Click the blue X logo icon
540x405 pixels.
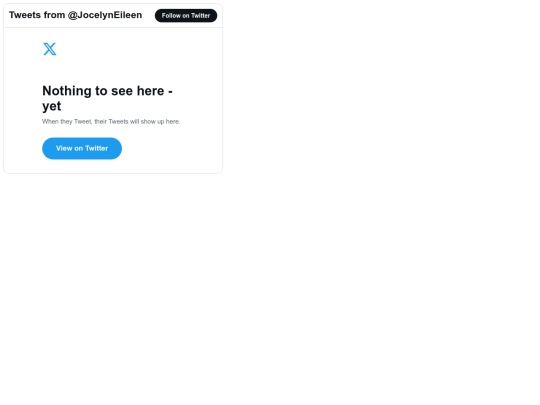50,49
